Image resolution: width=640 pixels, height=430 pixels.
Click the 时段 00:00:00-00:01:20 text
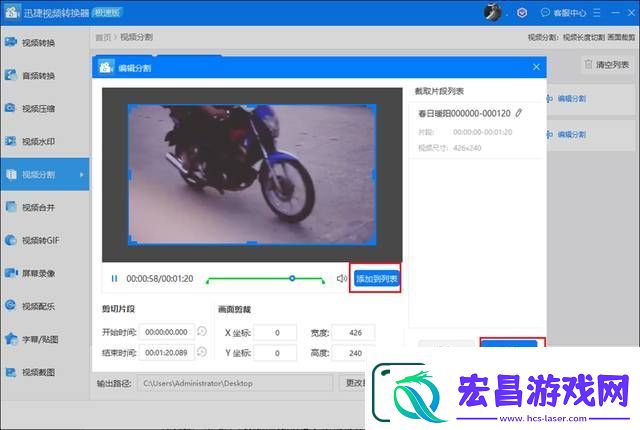click(465, 132)
